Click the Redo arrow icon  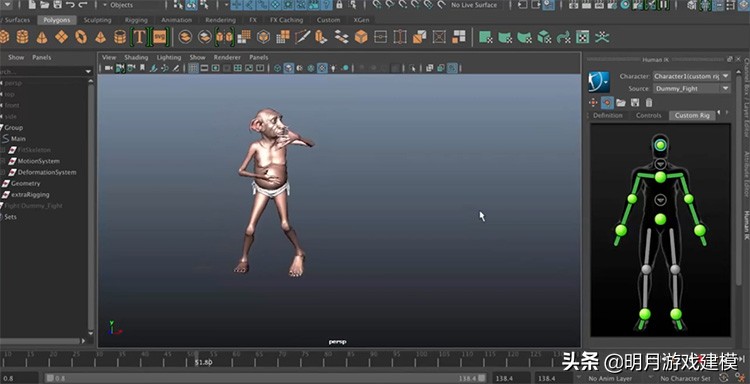click(83, 5)
